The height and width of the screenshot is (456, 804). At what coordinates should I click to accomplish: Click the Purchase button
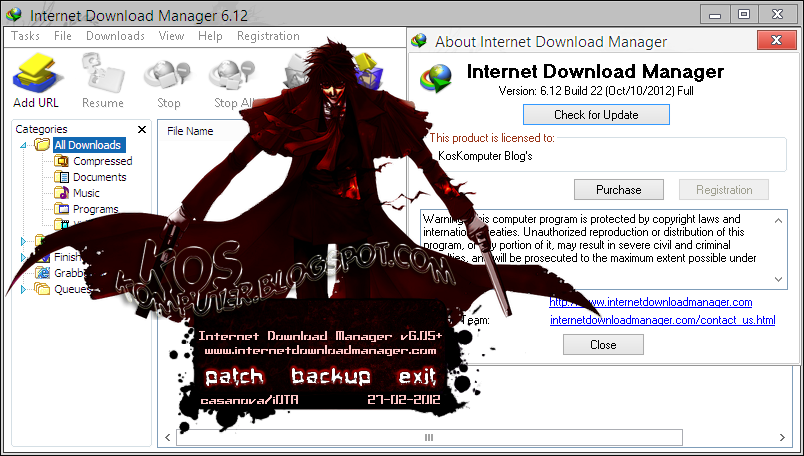point(618,190)
